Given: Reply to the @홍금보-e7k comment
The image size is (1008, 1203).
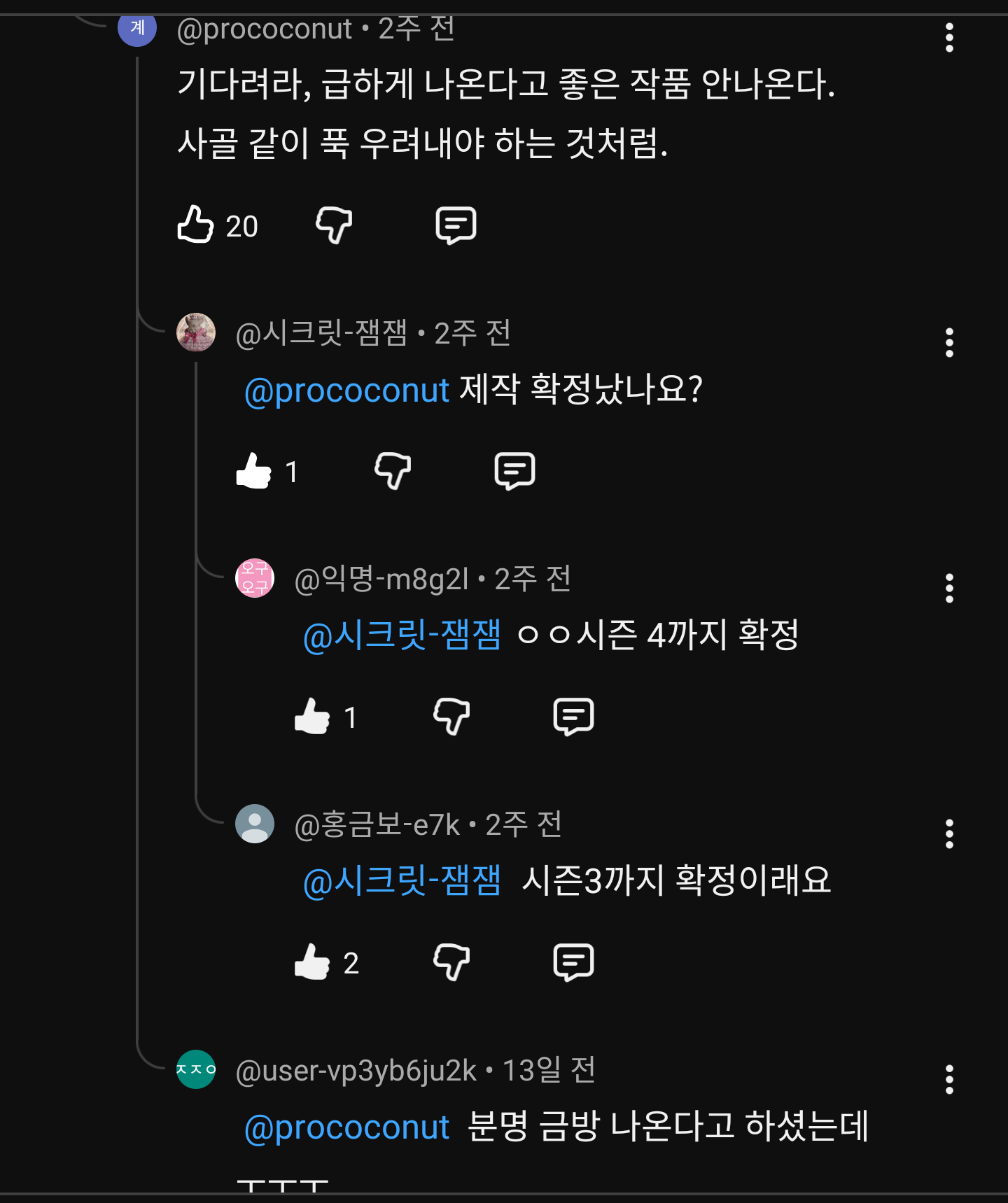Looking at the screenshot, I should pyautogui.click(x=574, y=962).
